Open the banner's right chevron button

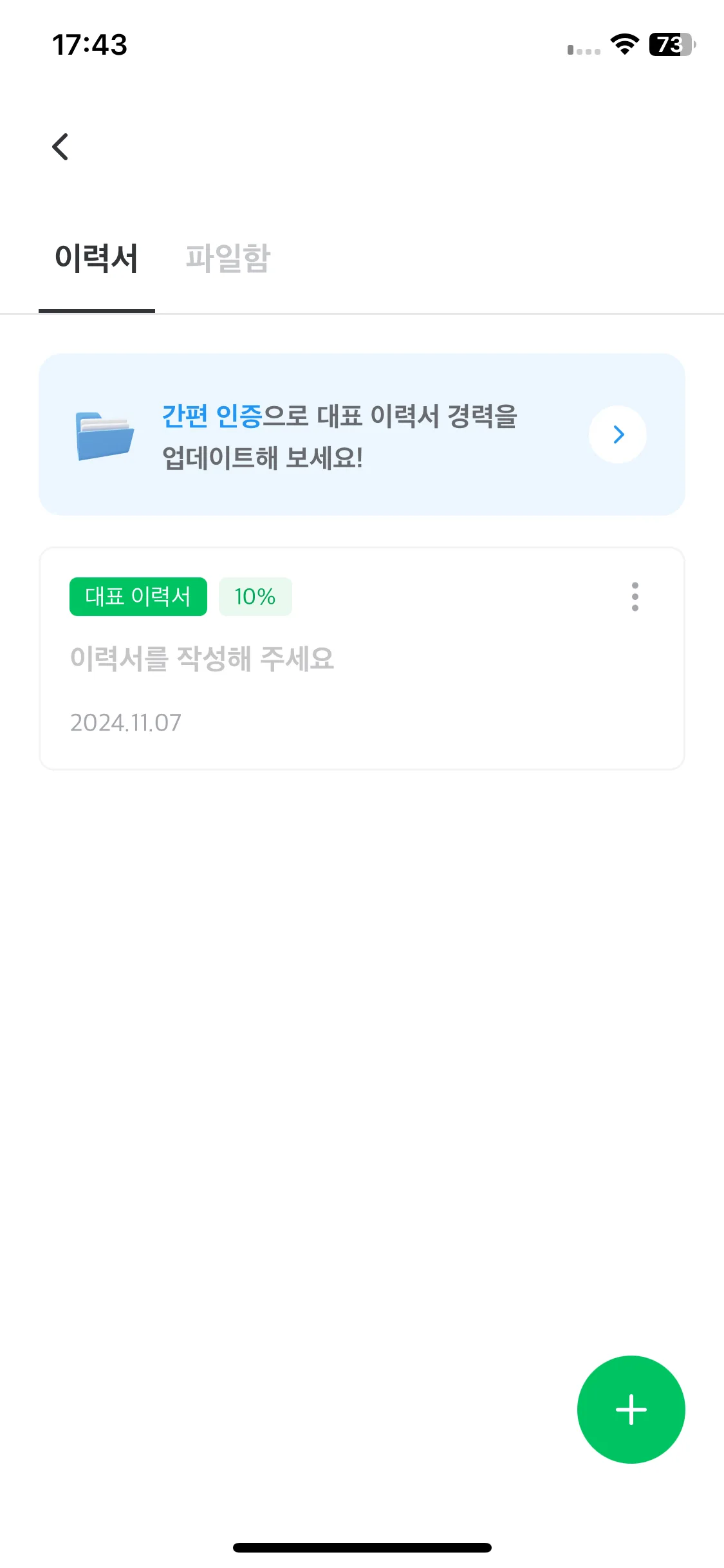point(618,434)
